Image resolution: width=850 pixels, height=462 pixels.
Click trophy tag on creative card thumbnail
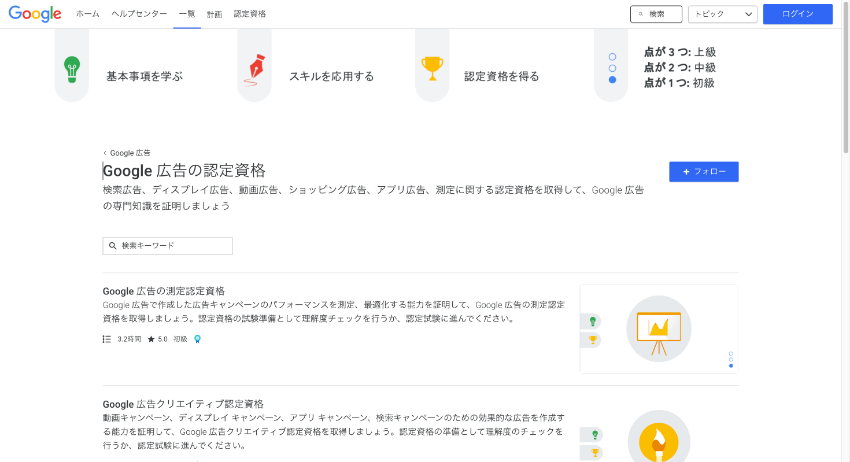point(592,453)
